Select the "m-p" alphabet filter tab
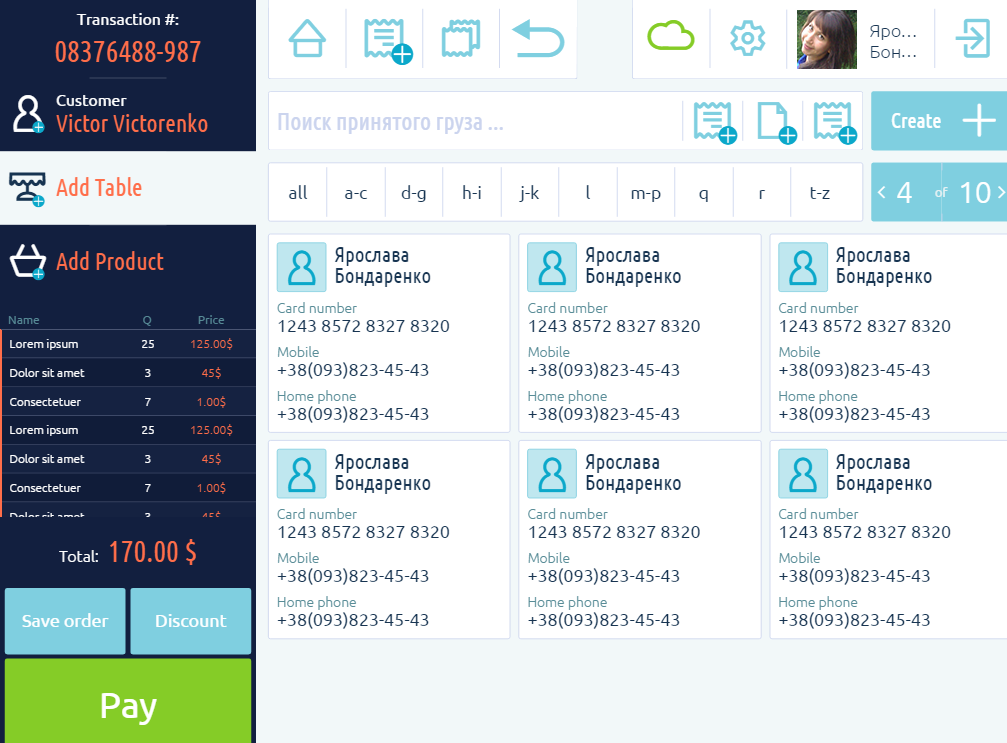 (646, 193)
